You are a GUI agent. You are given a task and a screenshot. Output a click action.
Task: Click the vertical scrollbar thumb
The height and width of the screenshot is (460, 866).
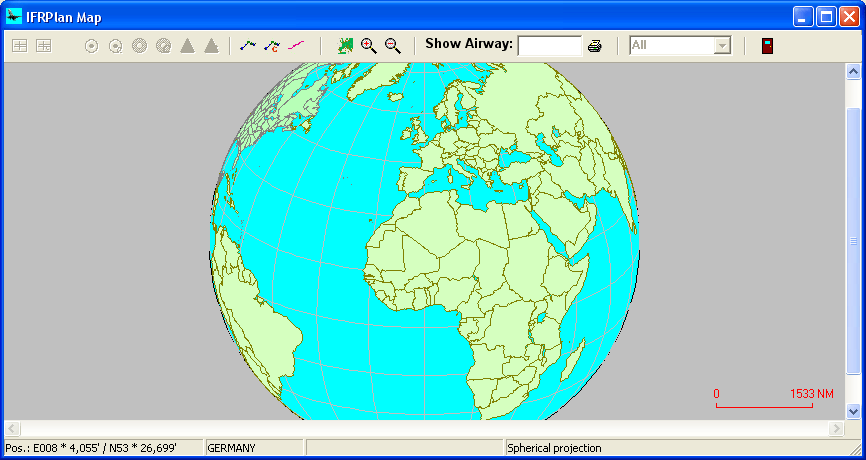coord(853,241)
